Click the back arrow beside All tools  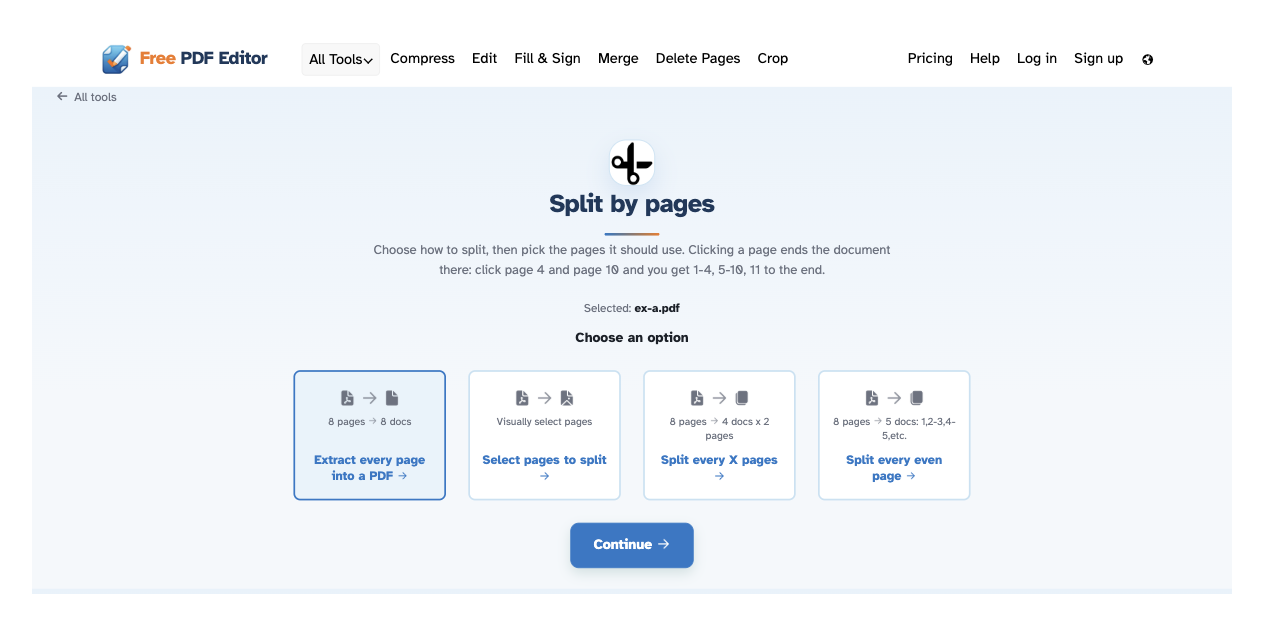tap(62, 97)
